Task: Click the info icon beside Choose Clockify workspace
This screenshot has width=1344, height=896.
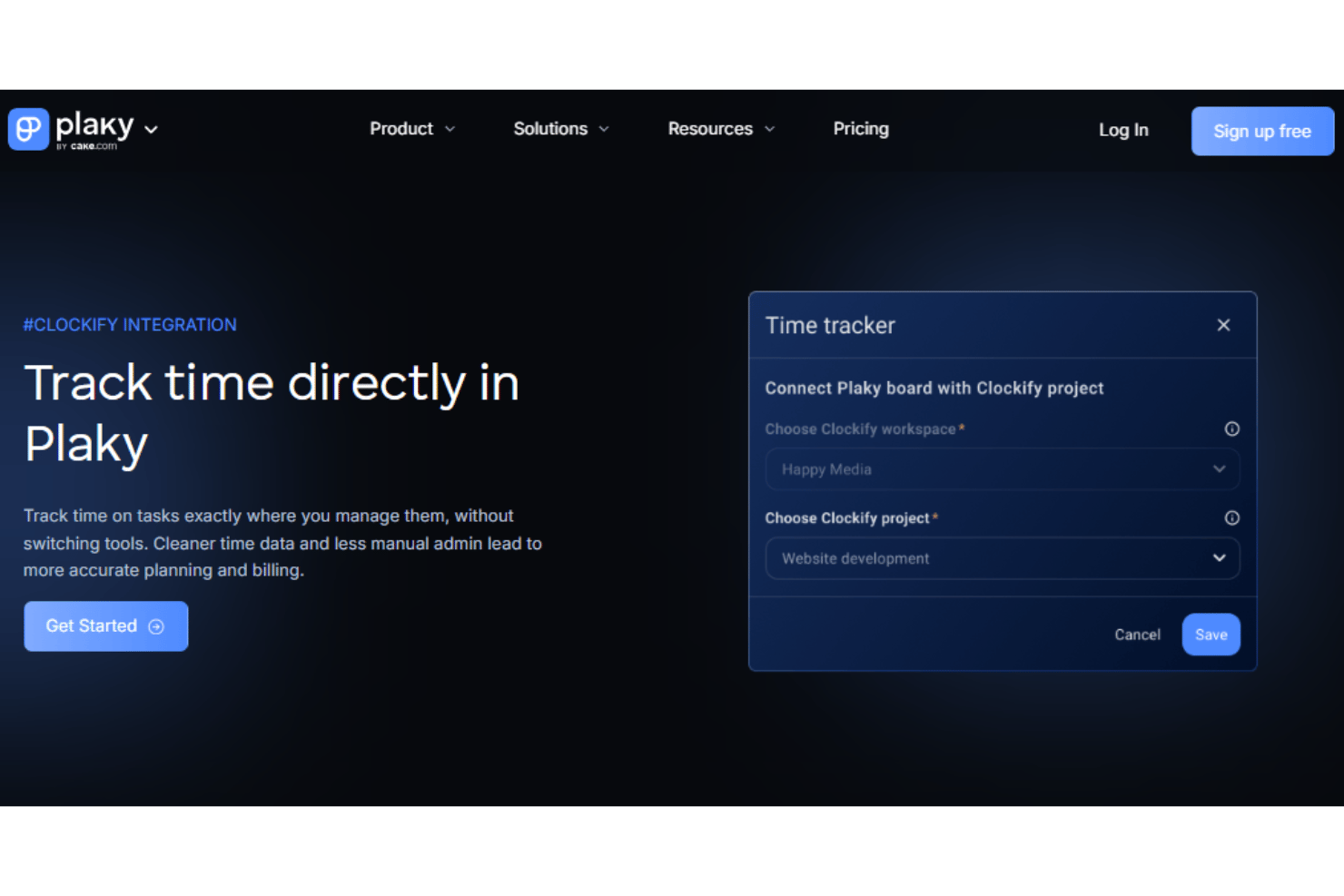Action: tap(1231, 428)
